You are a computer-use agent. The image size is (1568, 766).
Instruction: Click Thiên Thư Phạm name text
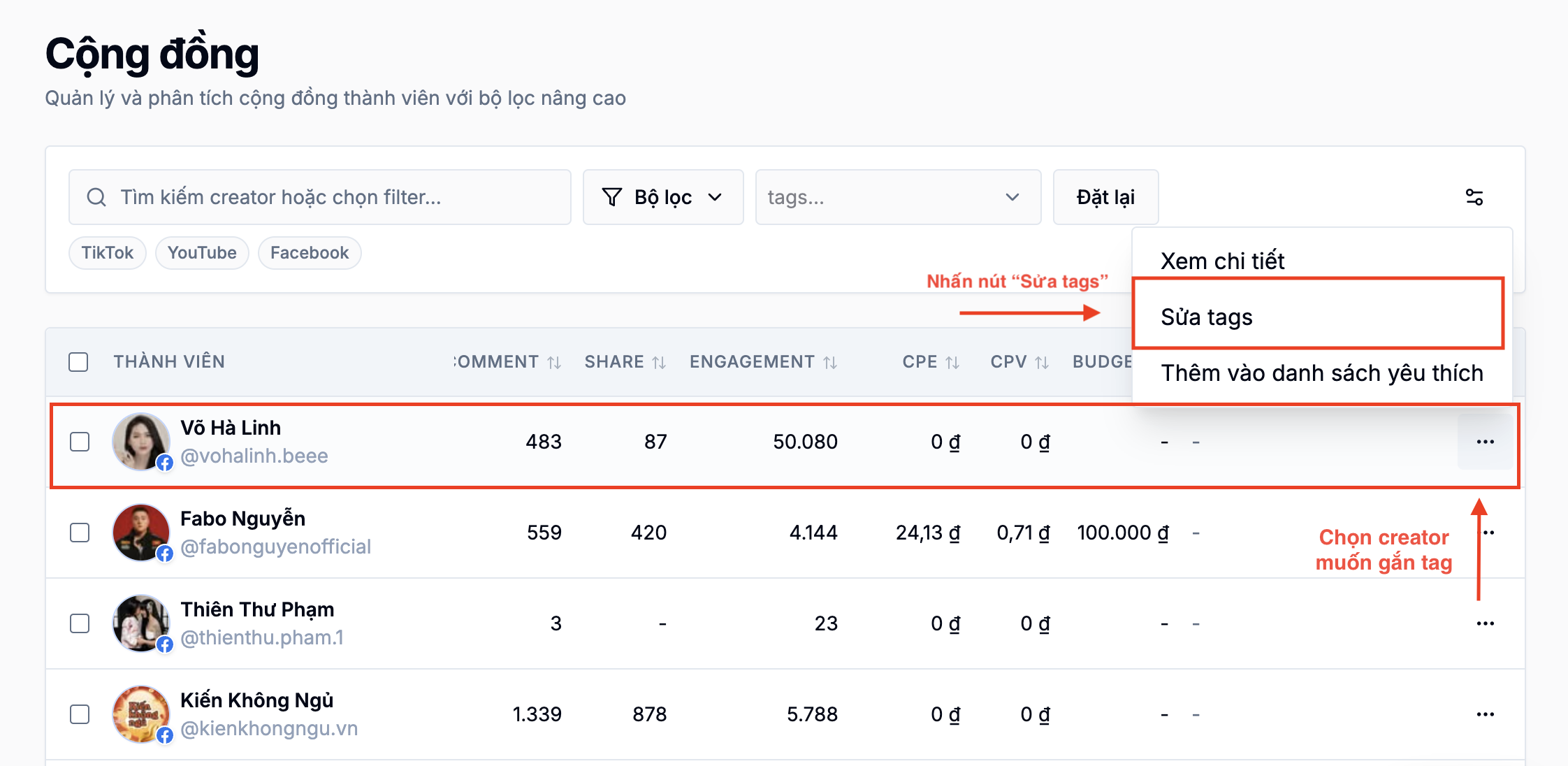[257, 609]
